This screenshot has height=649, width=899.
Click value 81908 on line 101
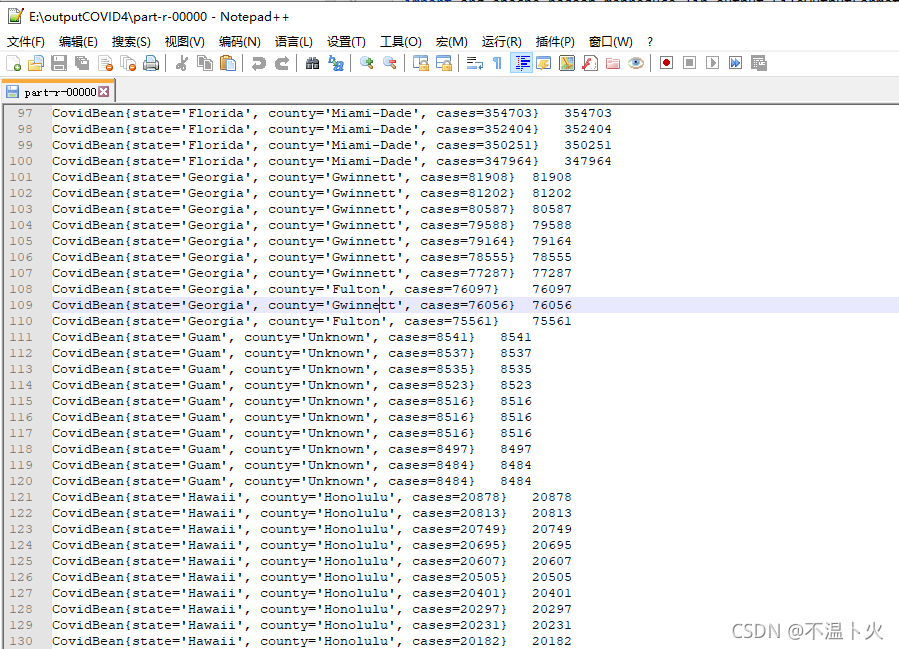pyautogui.click(x=552, y=177)
